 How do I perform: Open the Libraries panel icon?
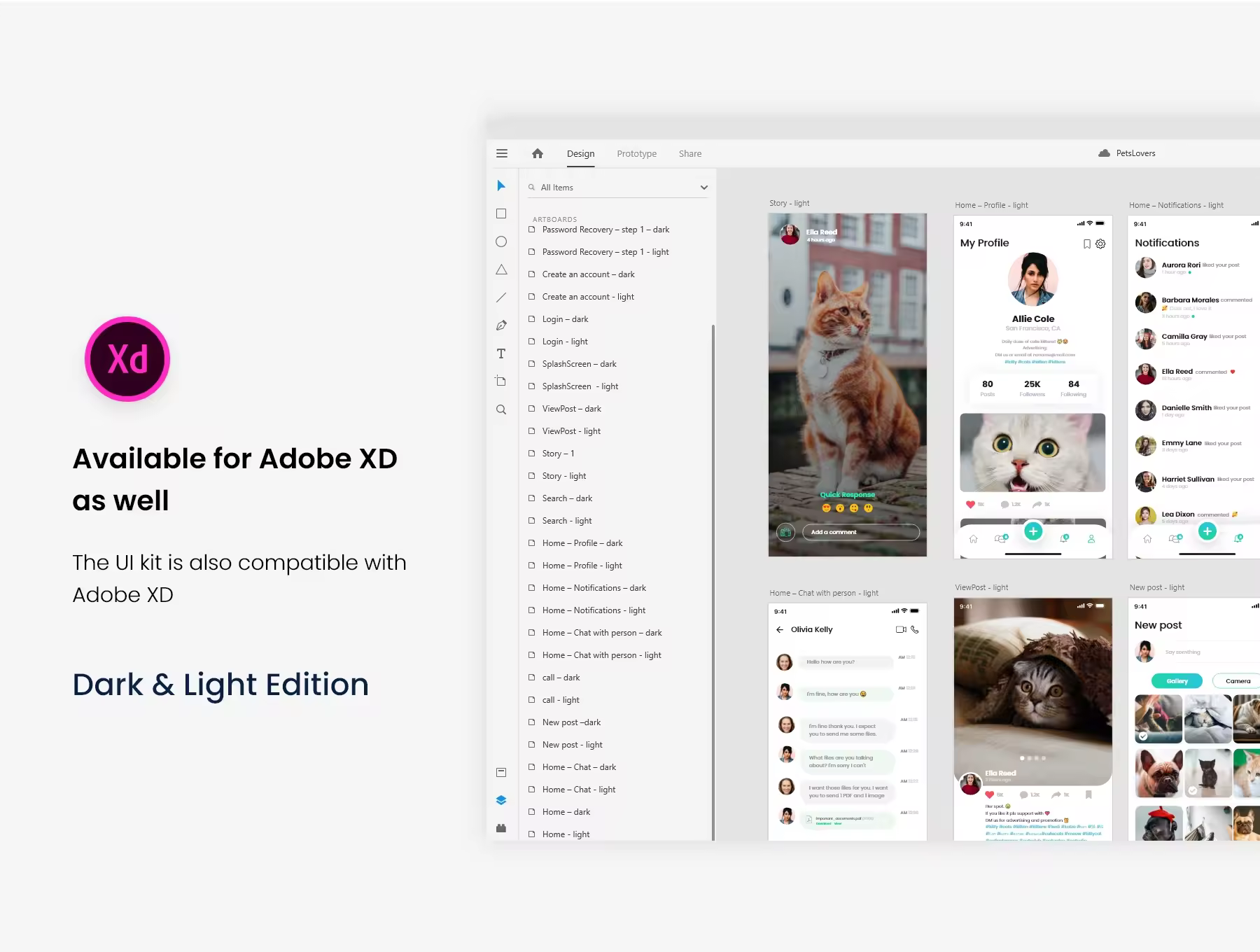click(x=501, y=772)
